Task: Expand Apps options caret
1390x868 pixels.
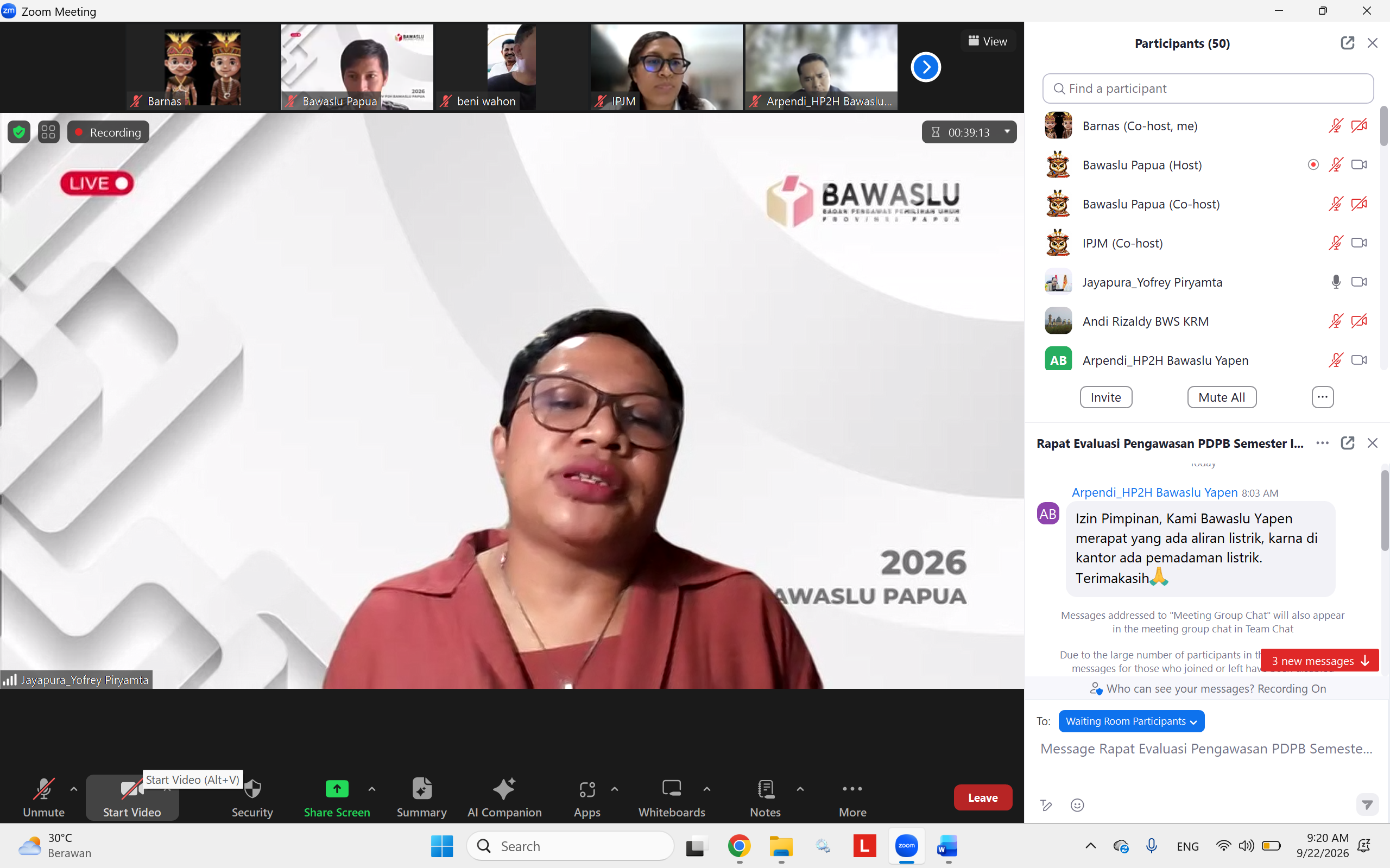Action: 614,789
